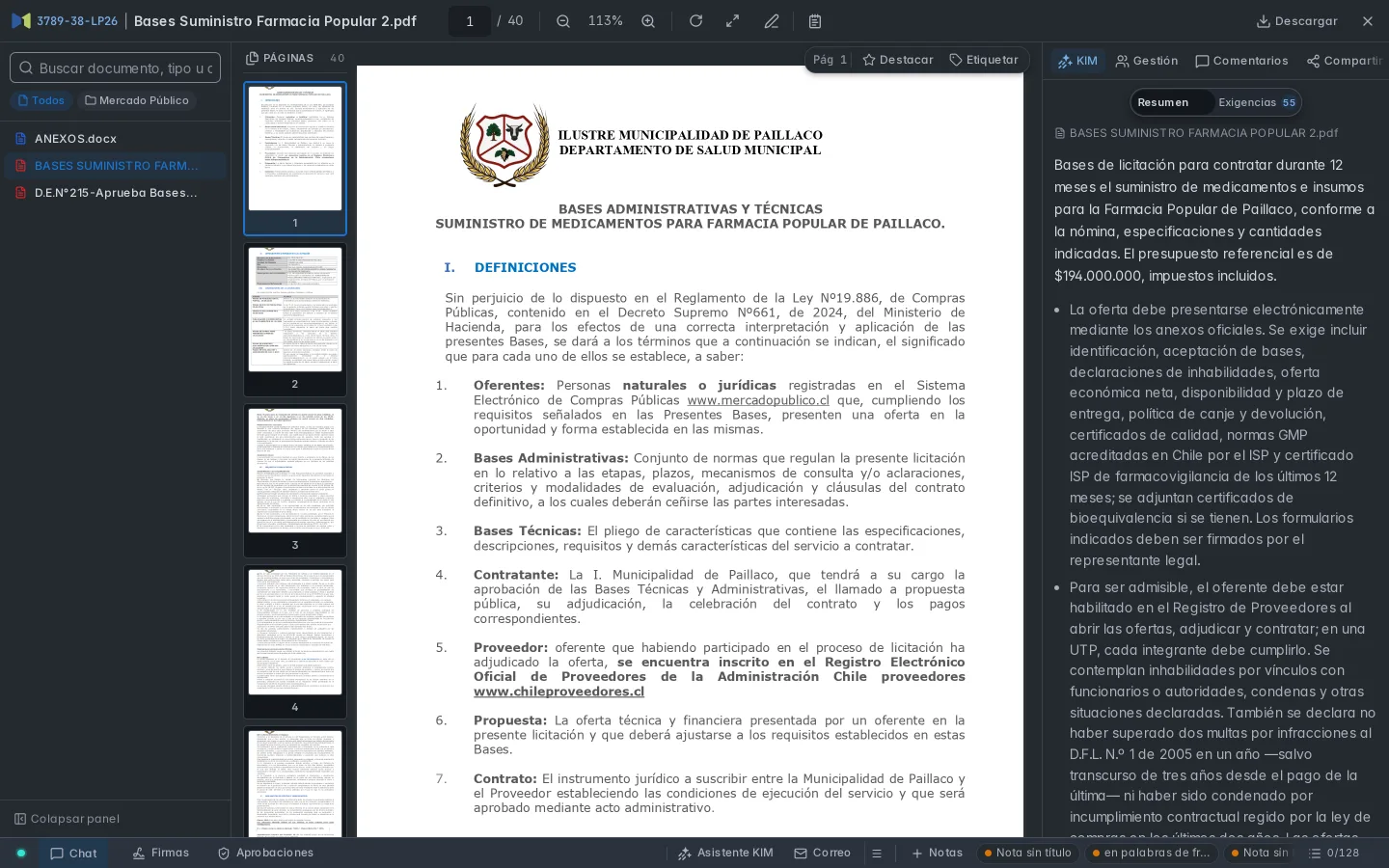Zoom in the PDF document

click(x=648, y=21)
